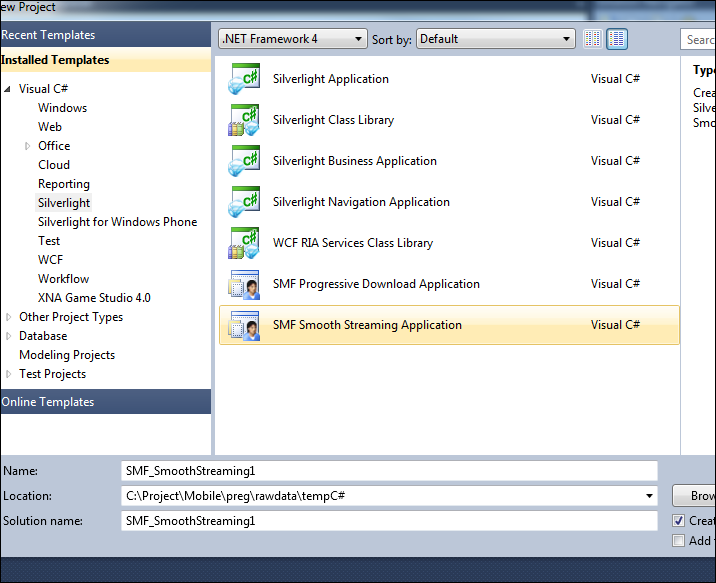
Task: Click the SMF Progressive Download Application icon
Action: click(x=244, y=284)
